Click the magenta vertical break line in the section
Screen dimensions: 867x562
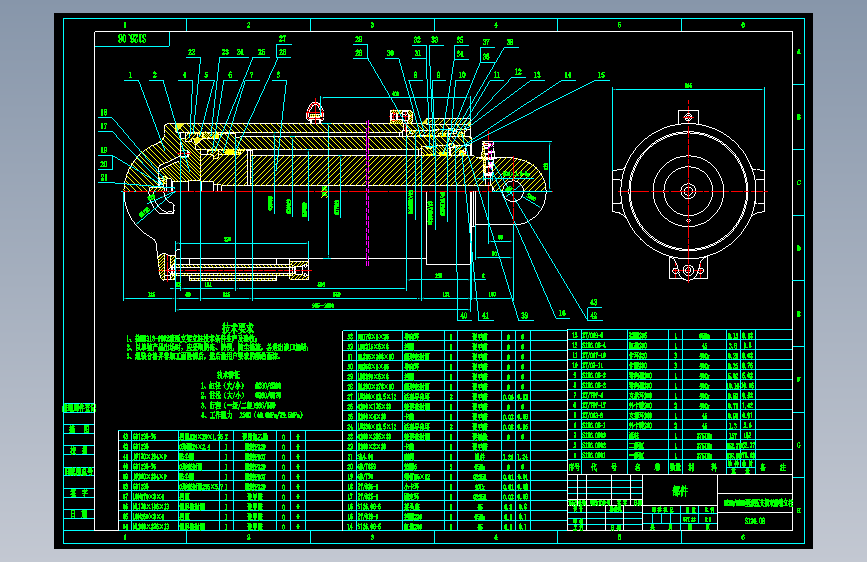pos(368,194)
